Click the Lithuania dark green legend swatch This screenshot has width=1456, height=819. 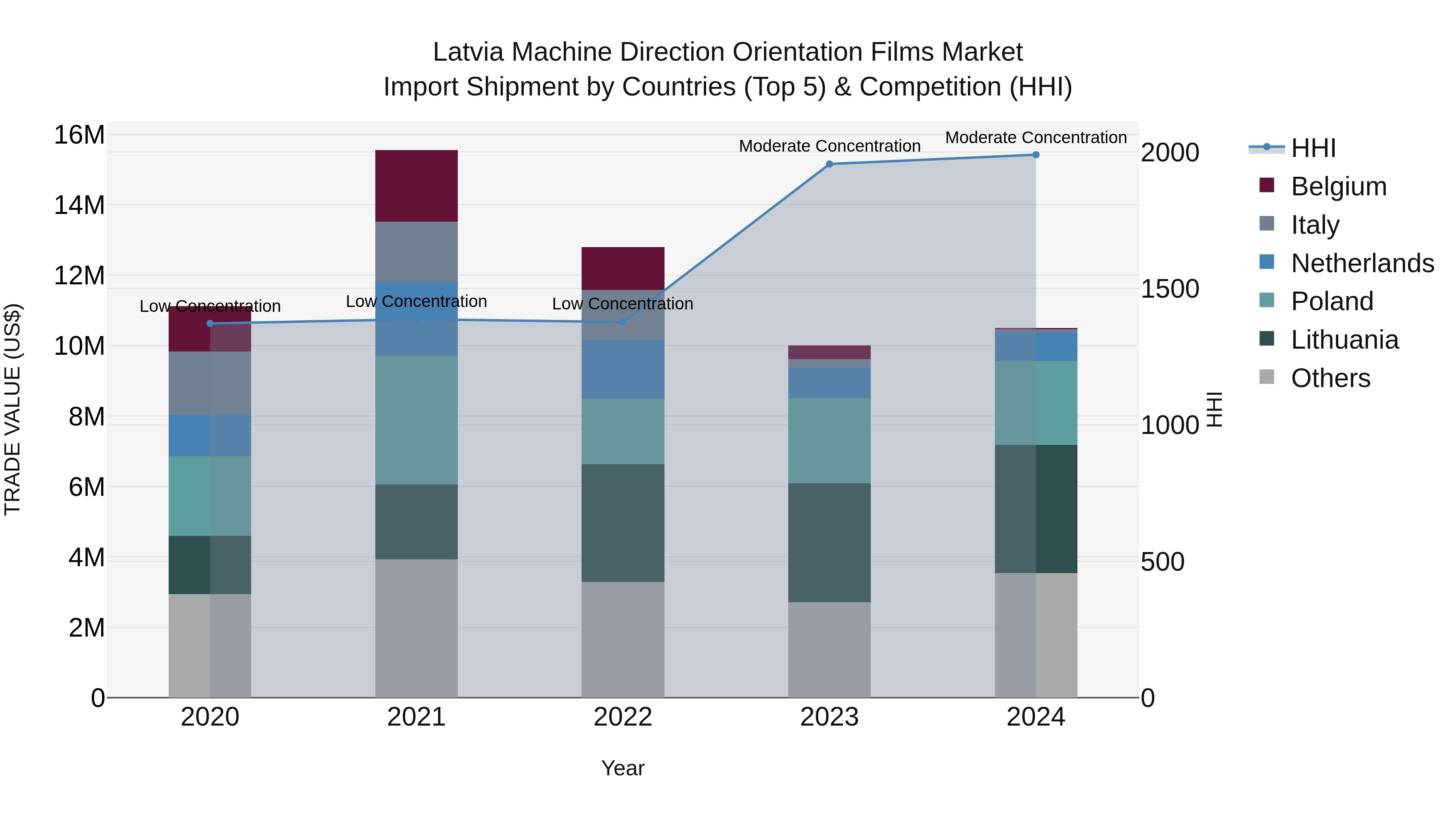1267,339
